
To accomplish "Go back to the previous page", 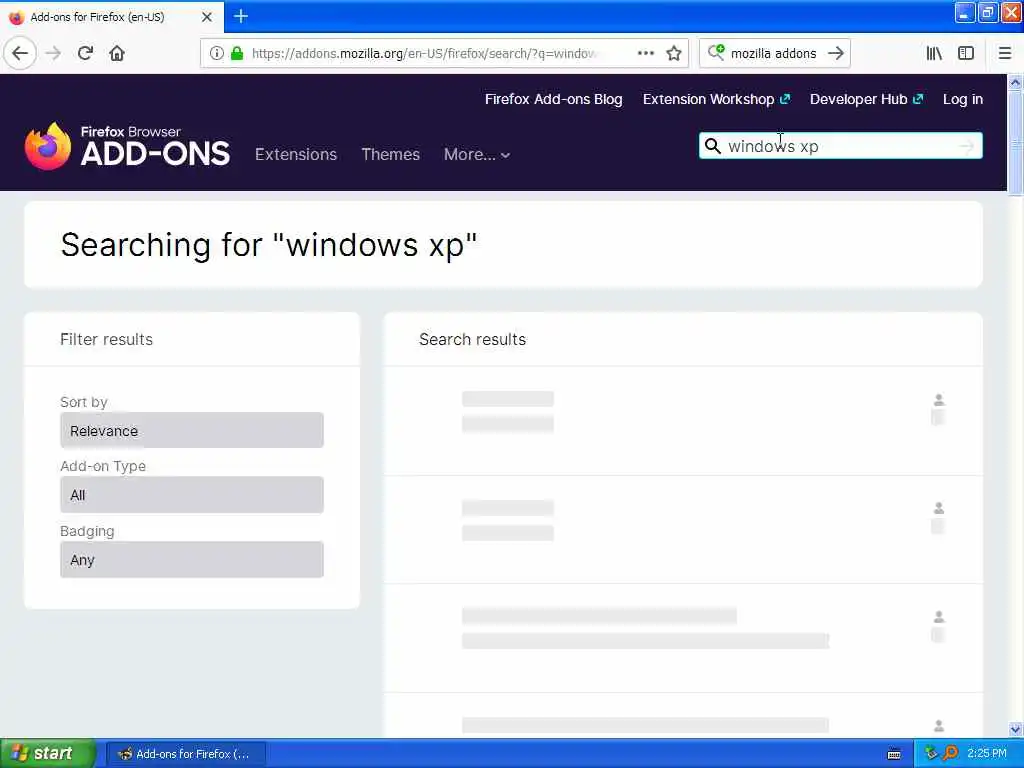I will pos(20,53).
